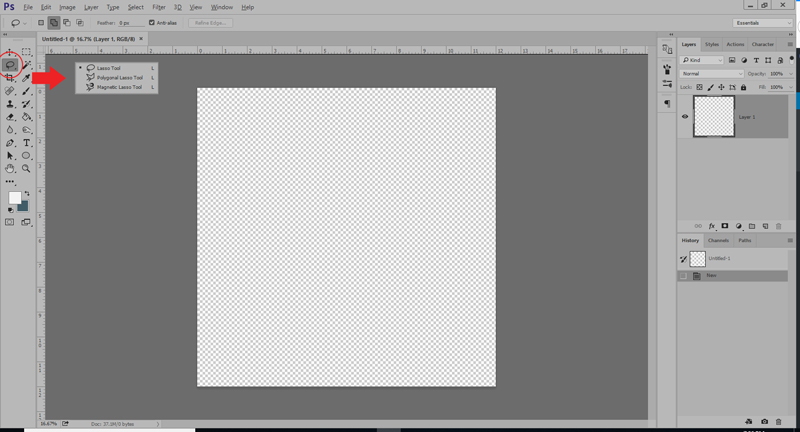Screen dimensions: 800x432
Task: Select the Eraser tool
Action: [10, 117]
